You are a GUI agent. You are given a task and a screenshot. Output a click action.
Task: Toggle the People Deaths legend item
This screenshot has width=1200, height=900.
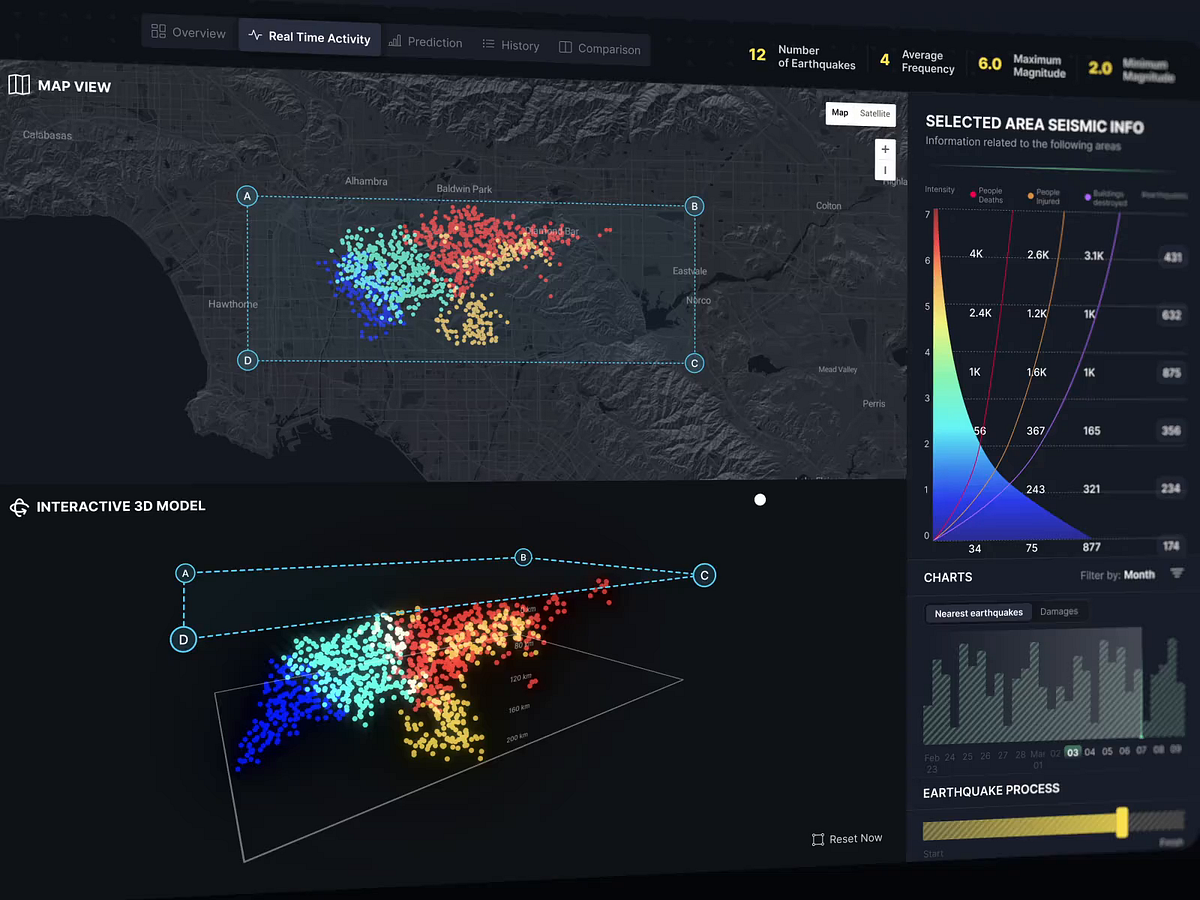tap(984, 193)
